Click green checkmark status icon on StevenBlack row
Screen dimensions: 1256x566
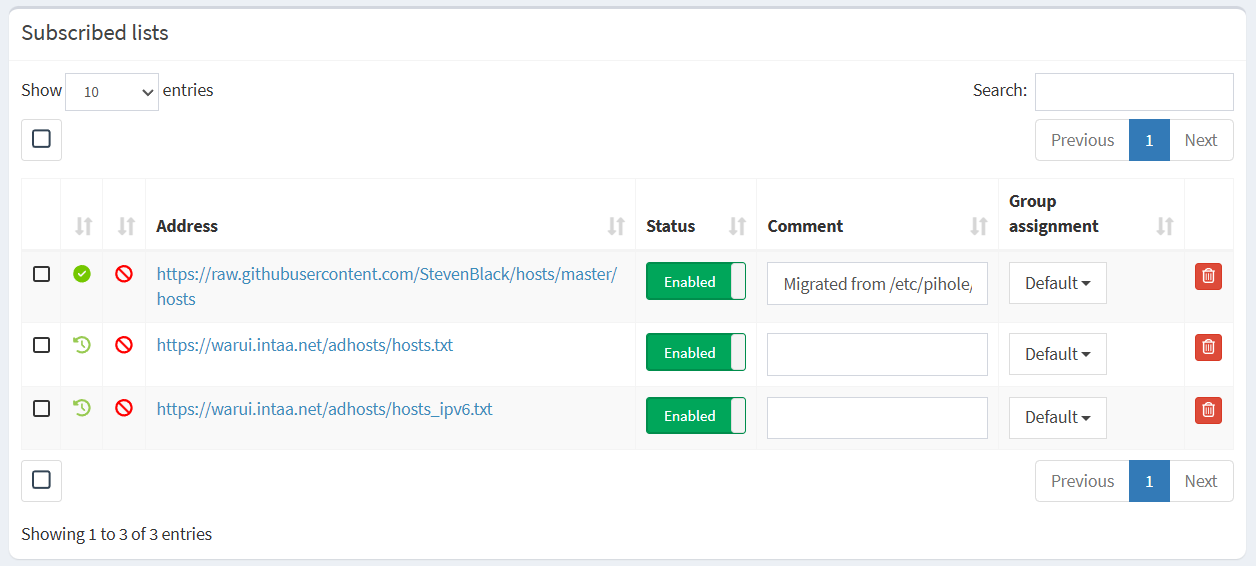pos(82,273)
